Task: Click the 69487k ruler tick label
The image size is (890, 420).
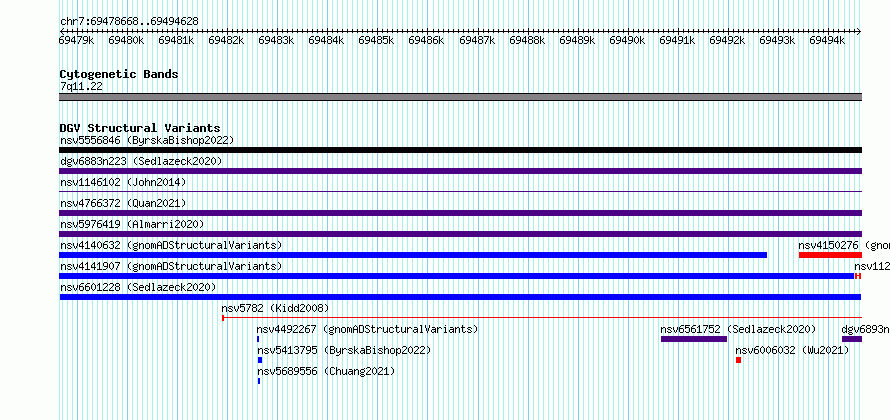Action: click(477, 40)
